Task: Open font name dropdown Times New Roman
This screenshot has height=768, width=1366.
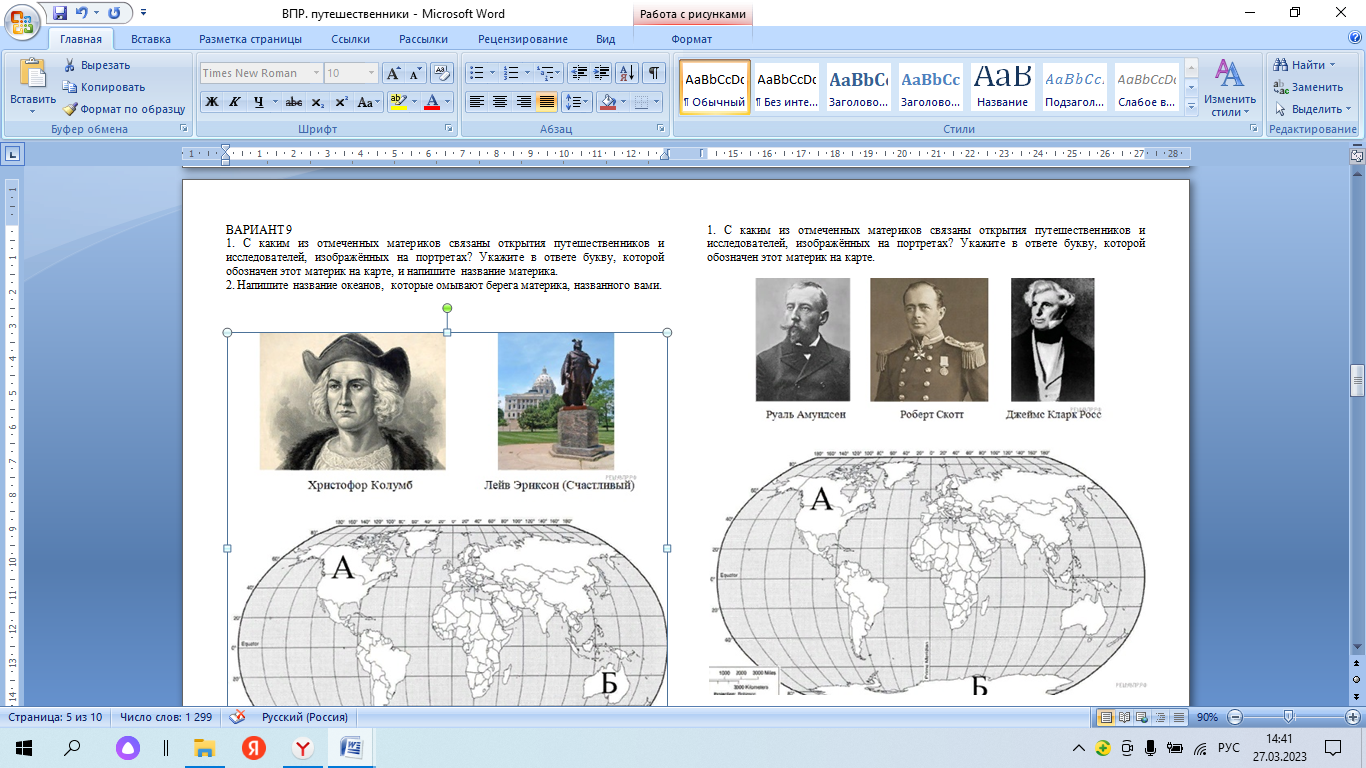Action: [x=316, y=73]
